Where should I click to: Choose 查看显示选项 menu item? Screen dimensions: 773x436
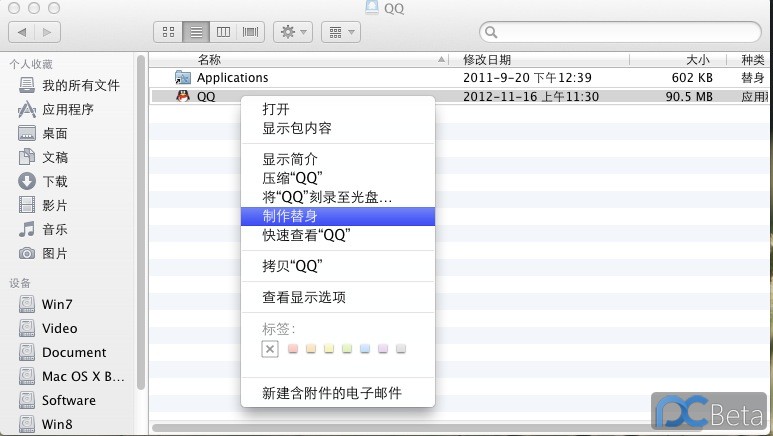click(x=338, y=297)
